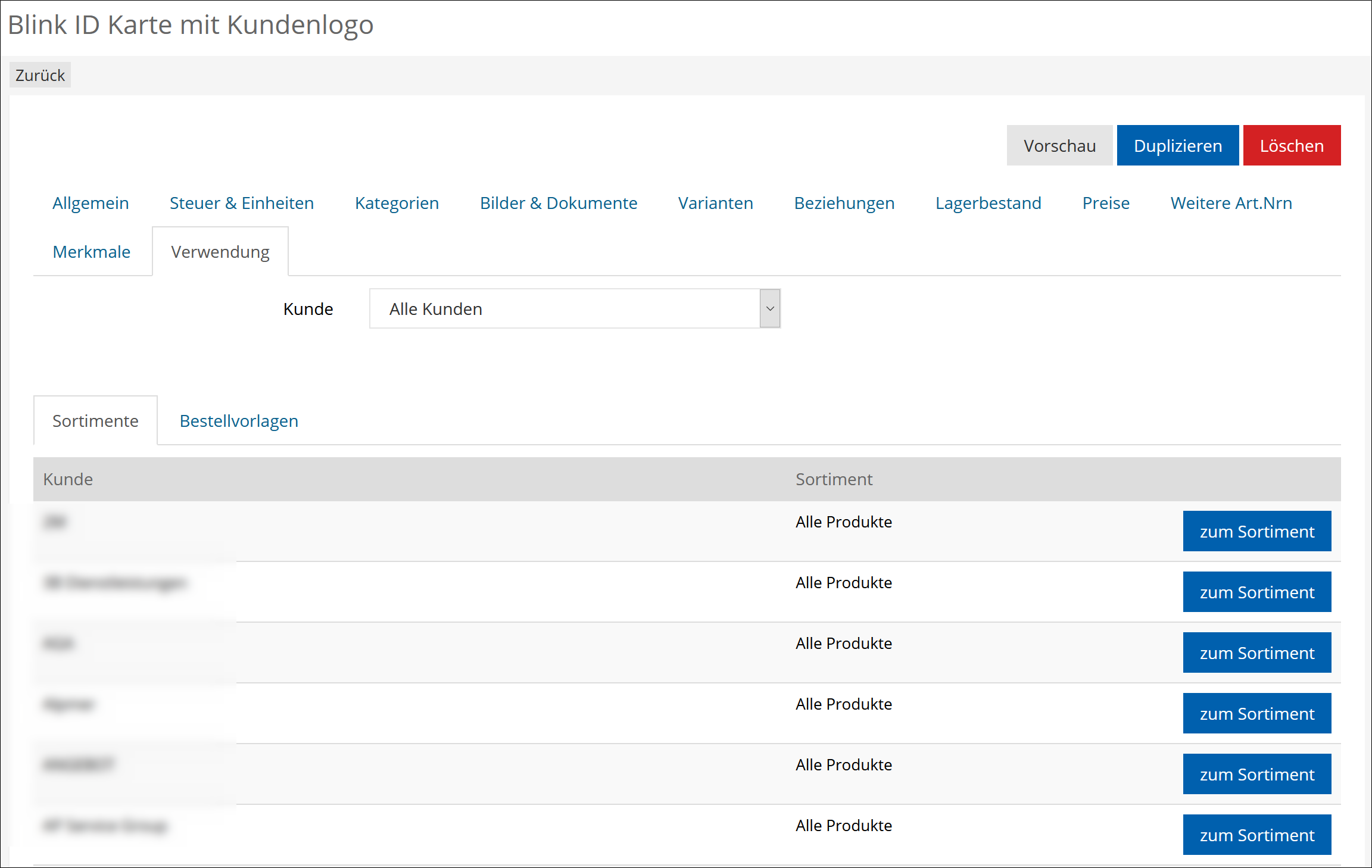Switch to the Bestellvorlagen sub-tab
1372x868 pixels.
click(x=239, y=421)
